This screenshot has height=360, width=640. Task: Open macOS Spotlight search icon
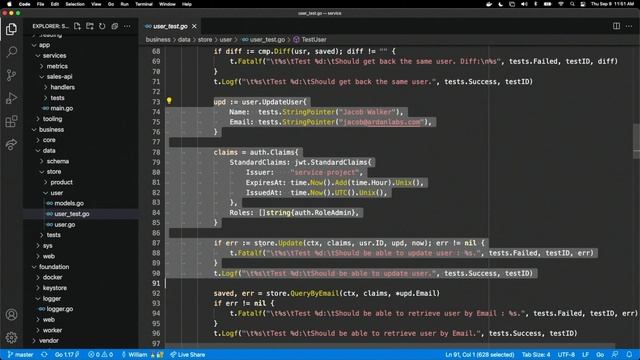572,4
